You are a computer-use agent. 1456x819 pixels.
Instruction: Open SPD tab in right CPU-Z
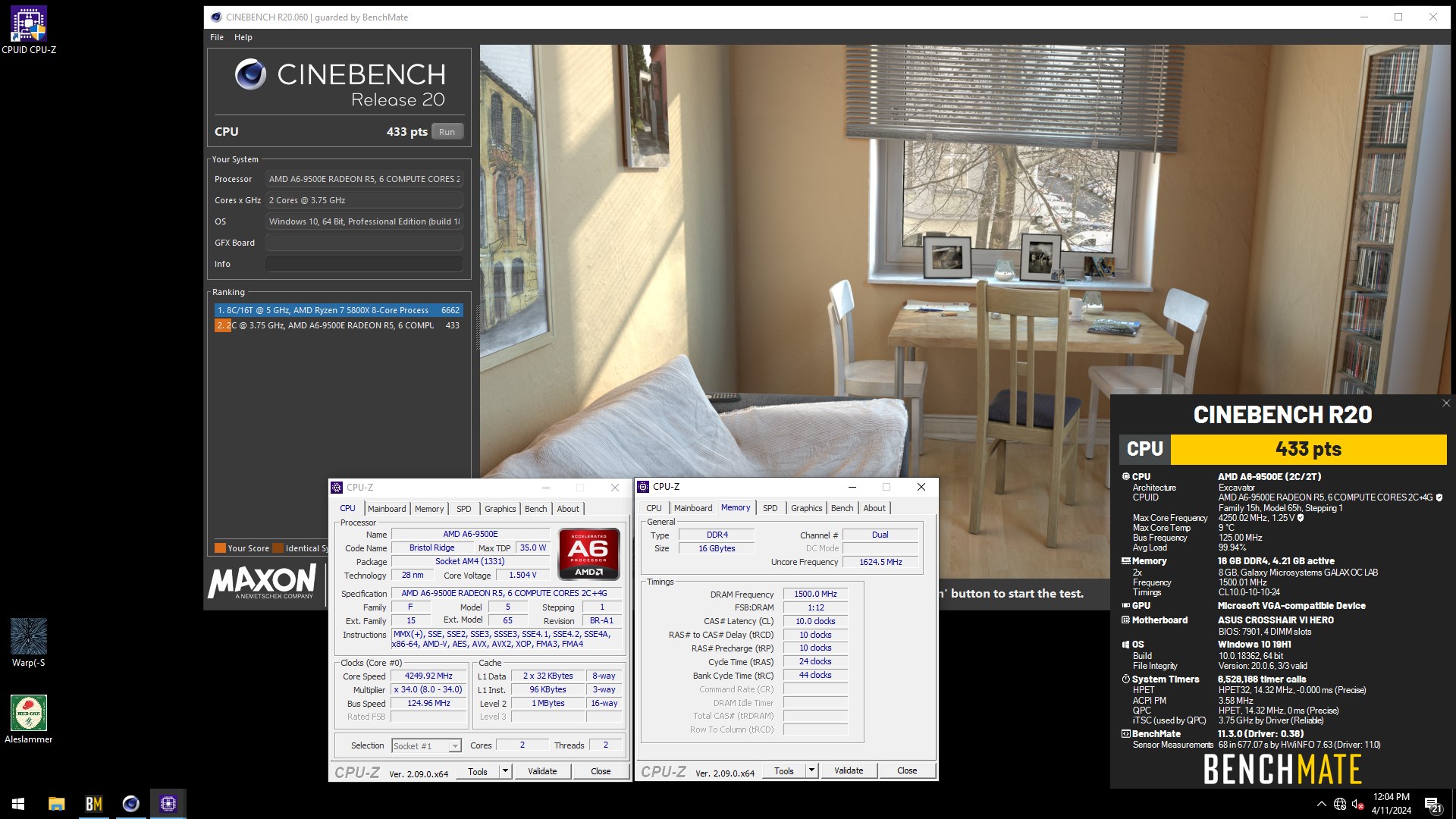click(770, 508)
